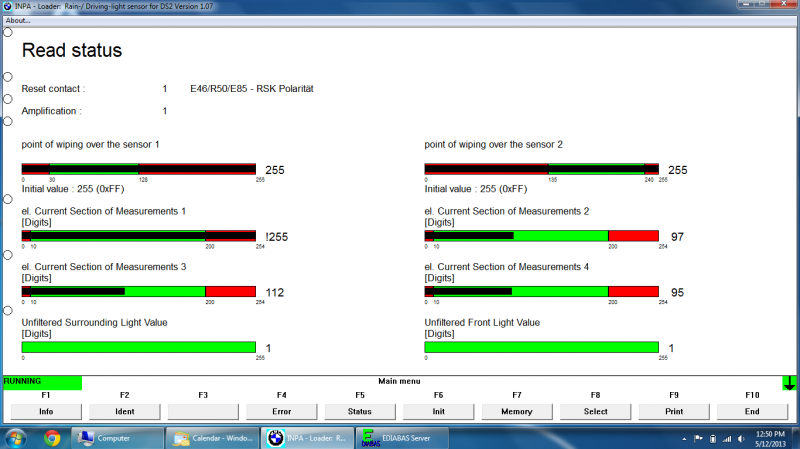
Task: Open EDIABAS Server from the taskbar
Action: [x=403, y=438]
